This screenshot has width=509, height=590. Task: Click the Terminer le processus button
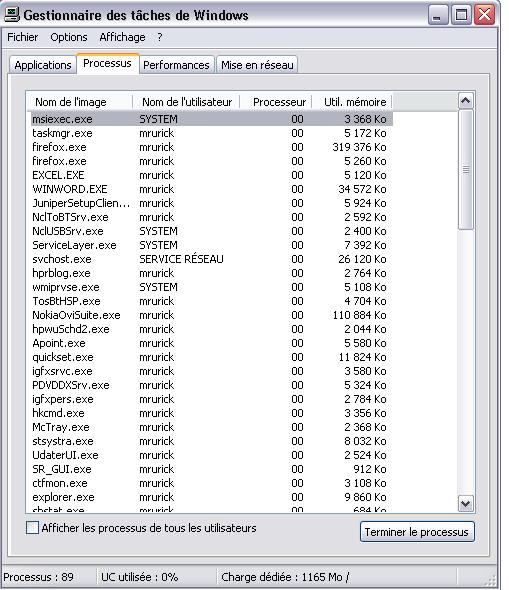point(417,532)
